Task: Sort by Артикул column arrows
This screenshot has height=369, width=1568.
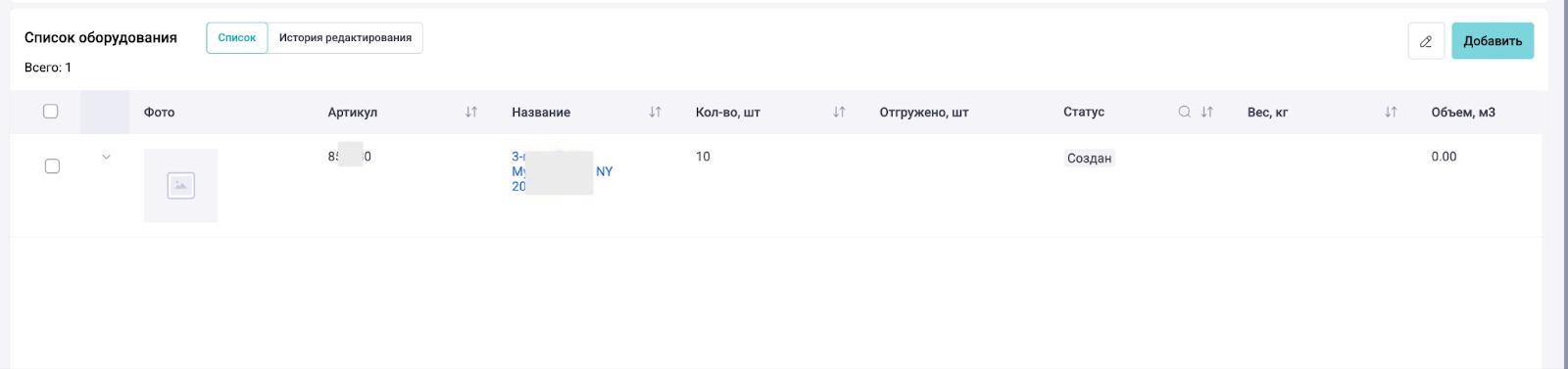Action: click(x=471, y=112)
